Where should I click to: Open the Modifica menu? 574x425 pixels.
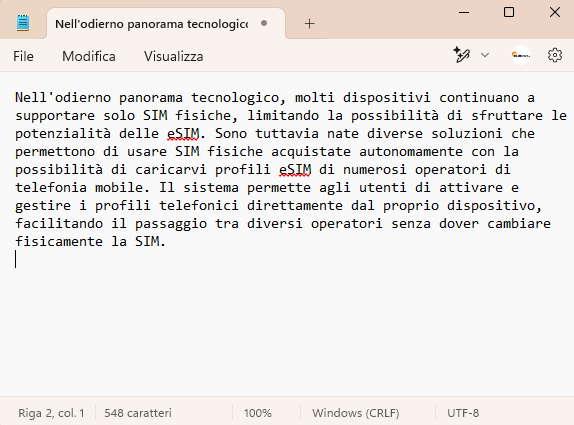click(89, 56)
